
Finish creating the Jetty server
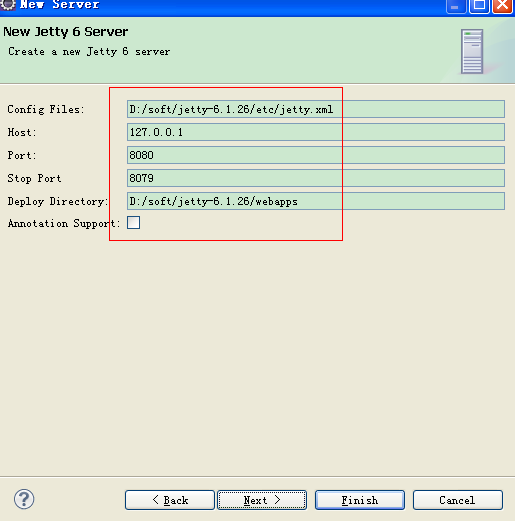[360, 500]
